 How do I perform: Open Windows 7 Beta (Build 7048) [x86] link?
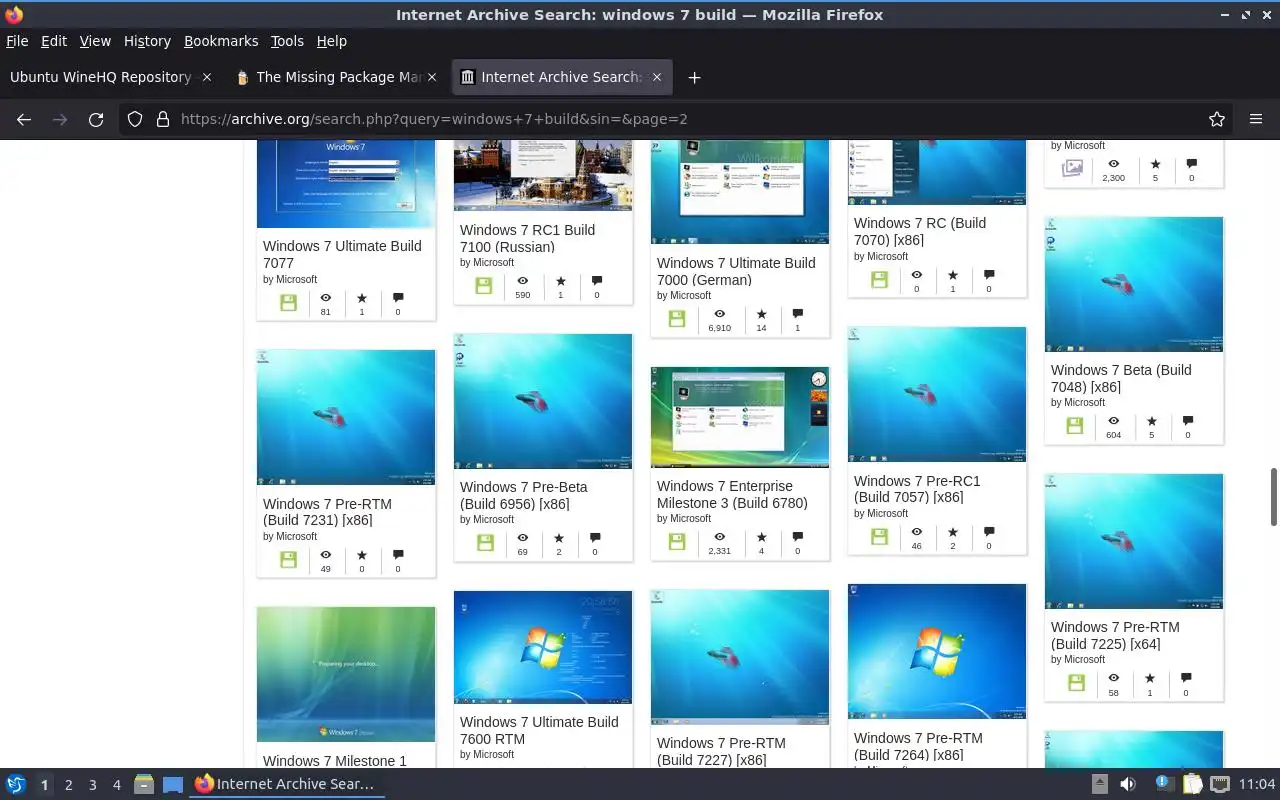click(x=1121, y=378)
